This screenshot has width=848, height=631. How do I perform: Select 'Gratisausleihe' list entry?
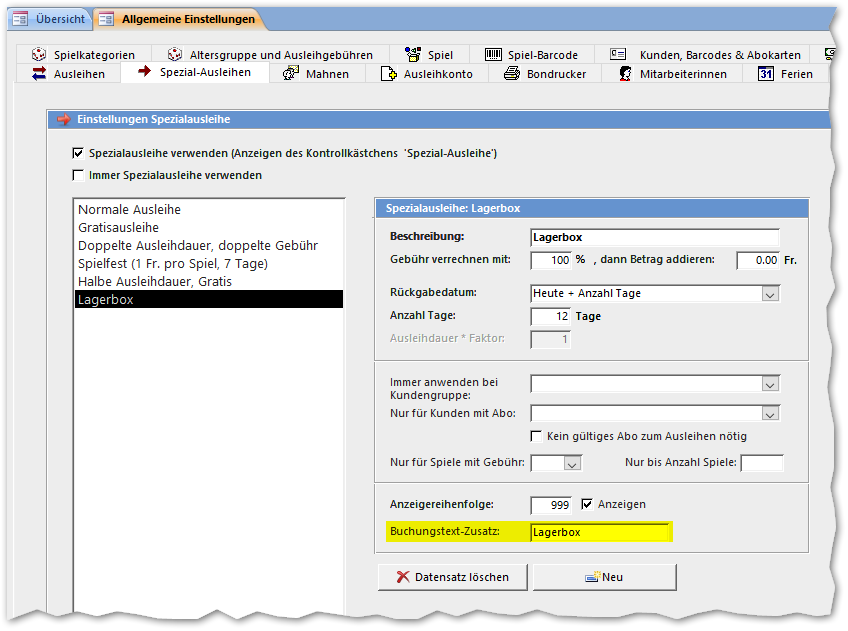[209, 227]
